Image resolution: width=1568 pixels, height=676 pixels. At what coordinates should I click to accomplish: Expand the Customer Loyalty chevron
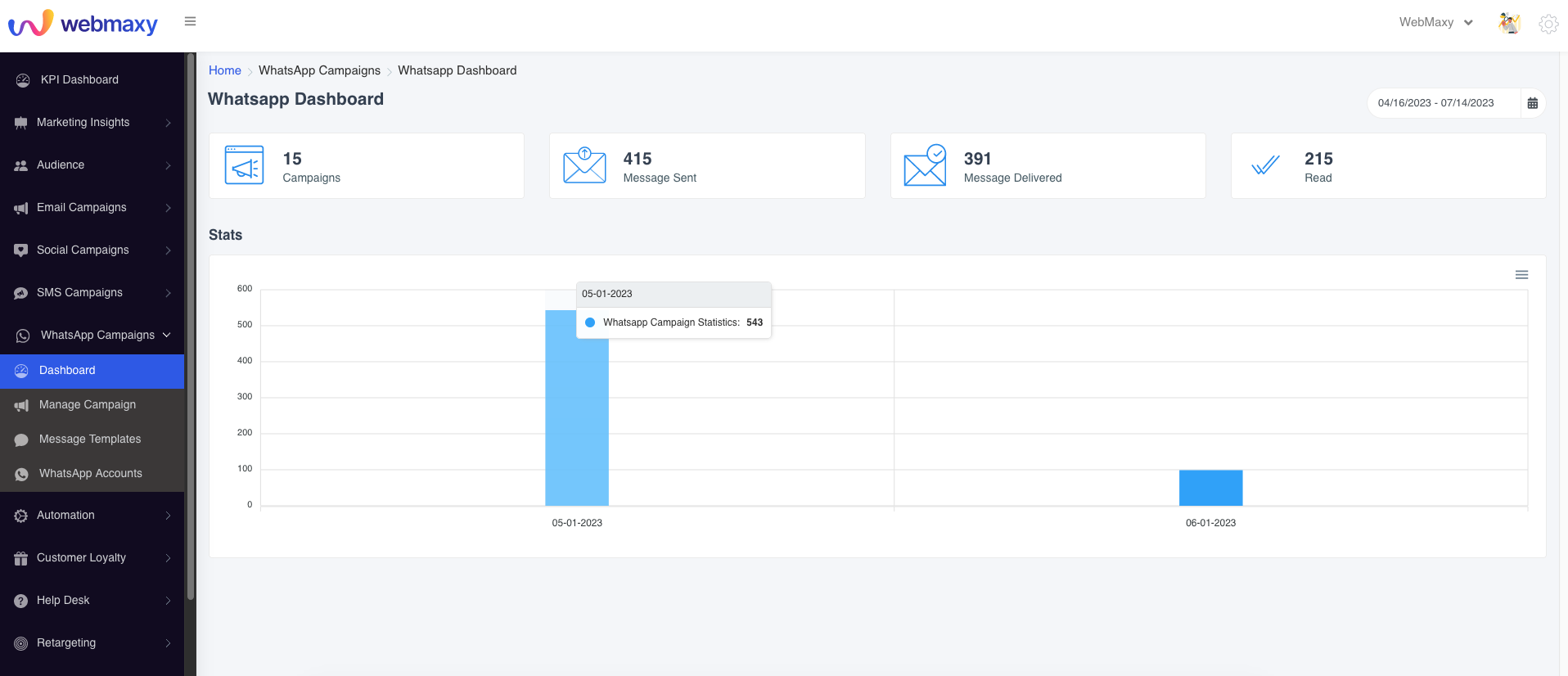click(168, 558)
